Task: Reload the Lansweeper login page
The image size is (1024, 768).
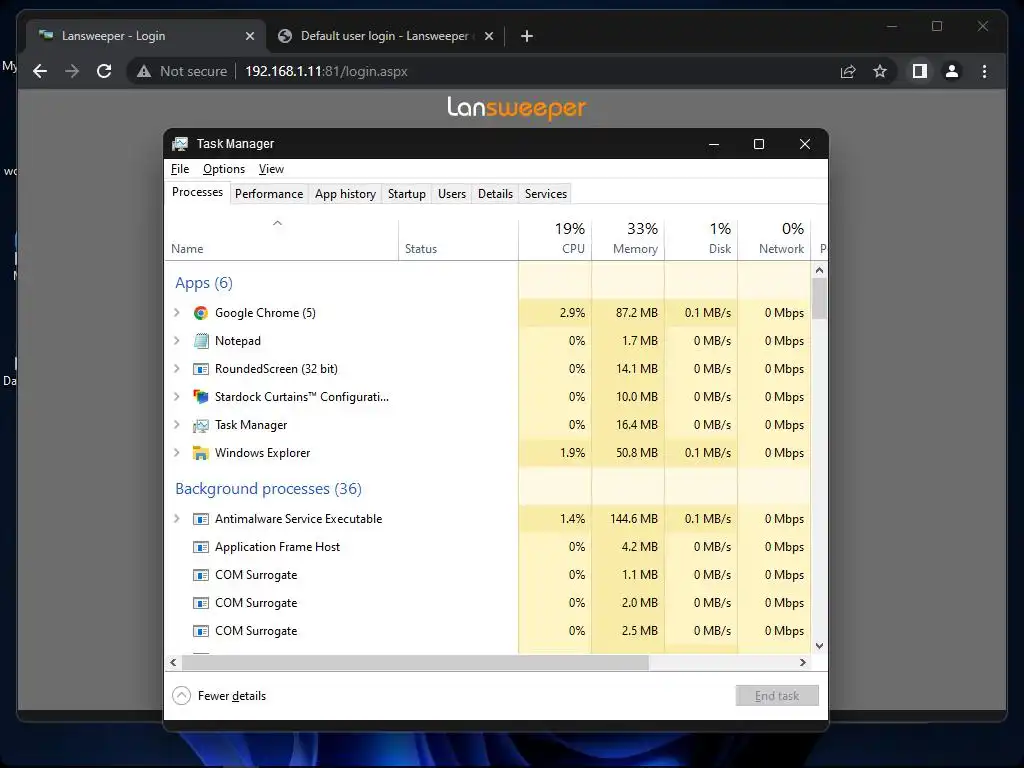Action: pyautogui.click(x=104, y=71)
